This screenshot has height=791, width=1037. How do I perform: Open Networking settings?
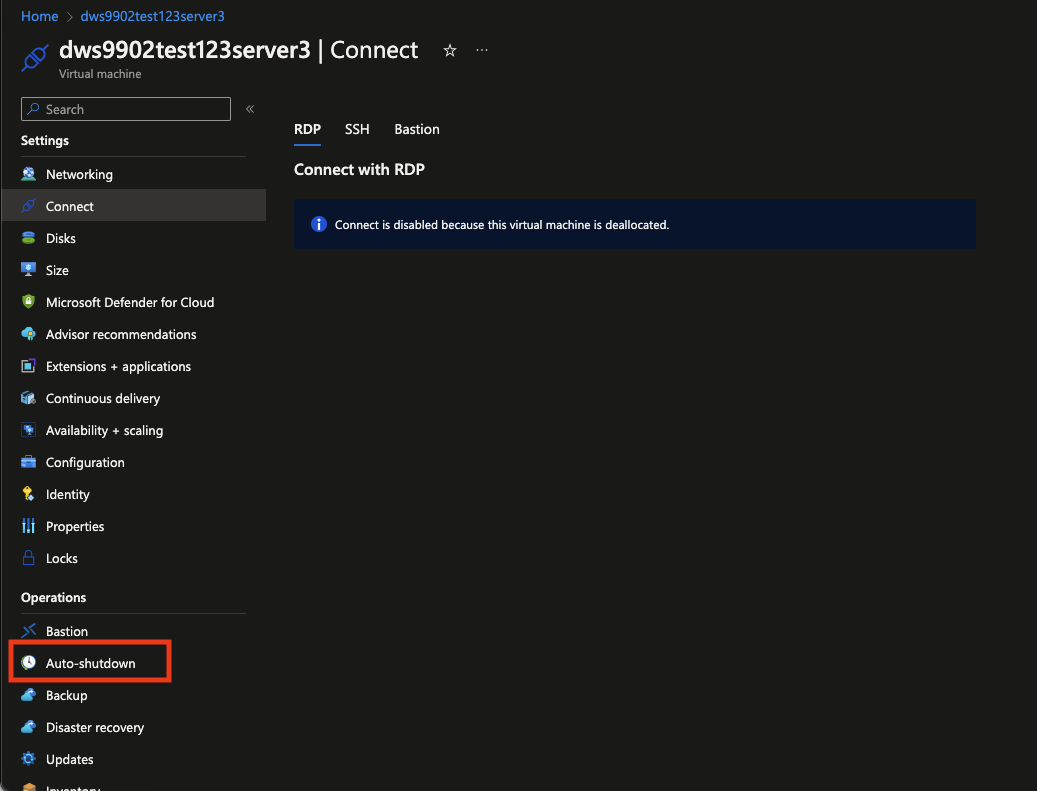pos(134,174)
